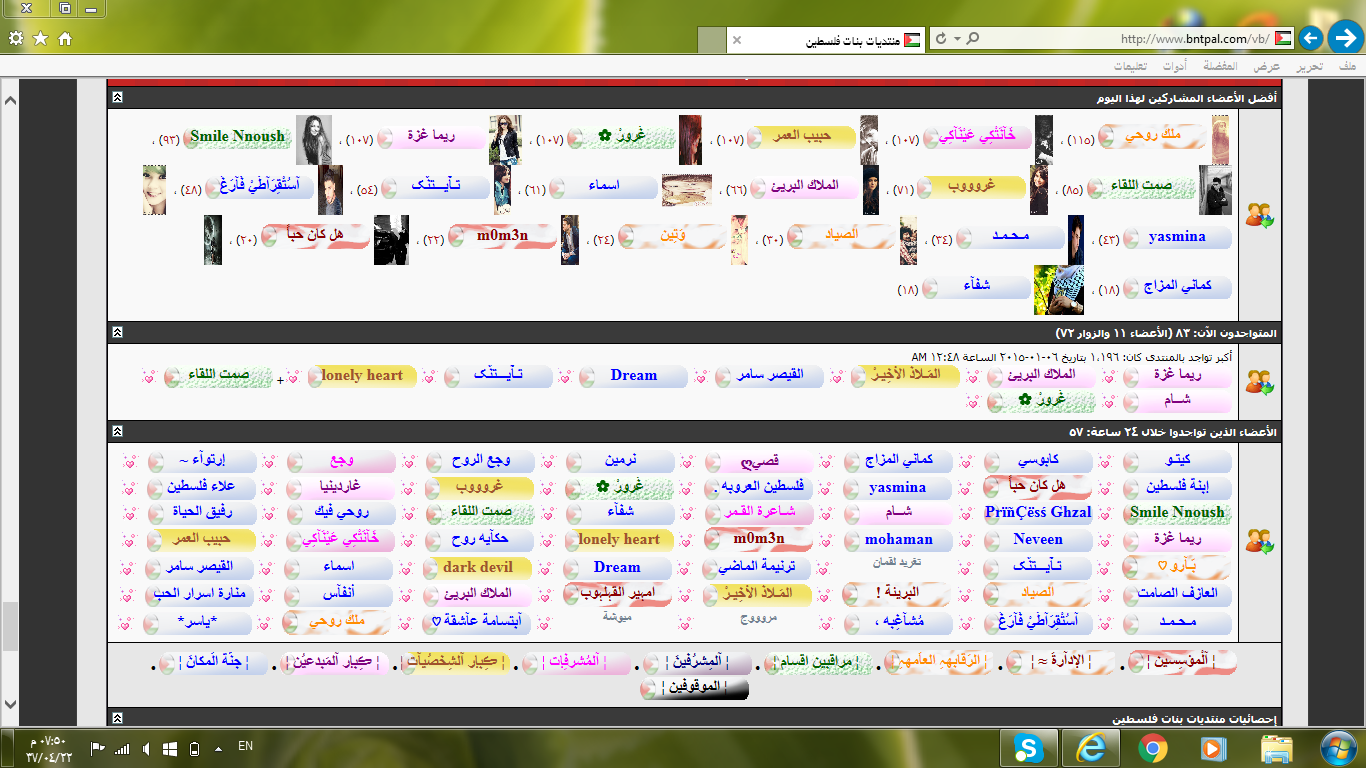Click the members icon beside the currently online list
This screenshot has height=768, width=1366.
pyautogui.click(x=1258, y=382)
